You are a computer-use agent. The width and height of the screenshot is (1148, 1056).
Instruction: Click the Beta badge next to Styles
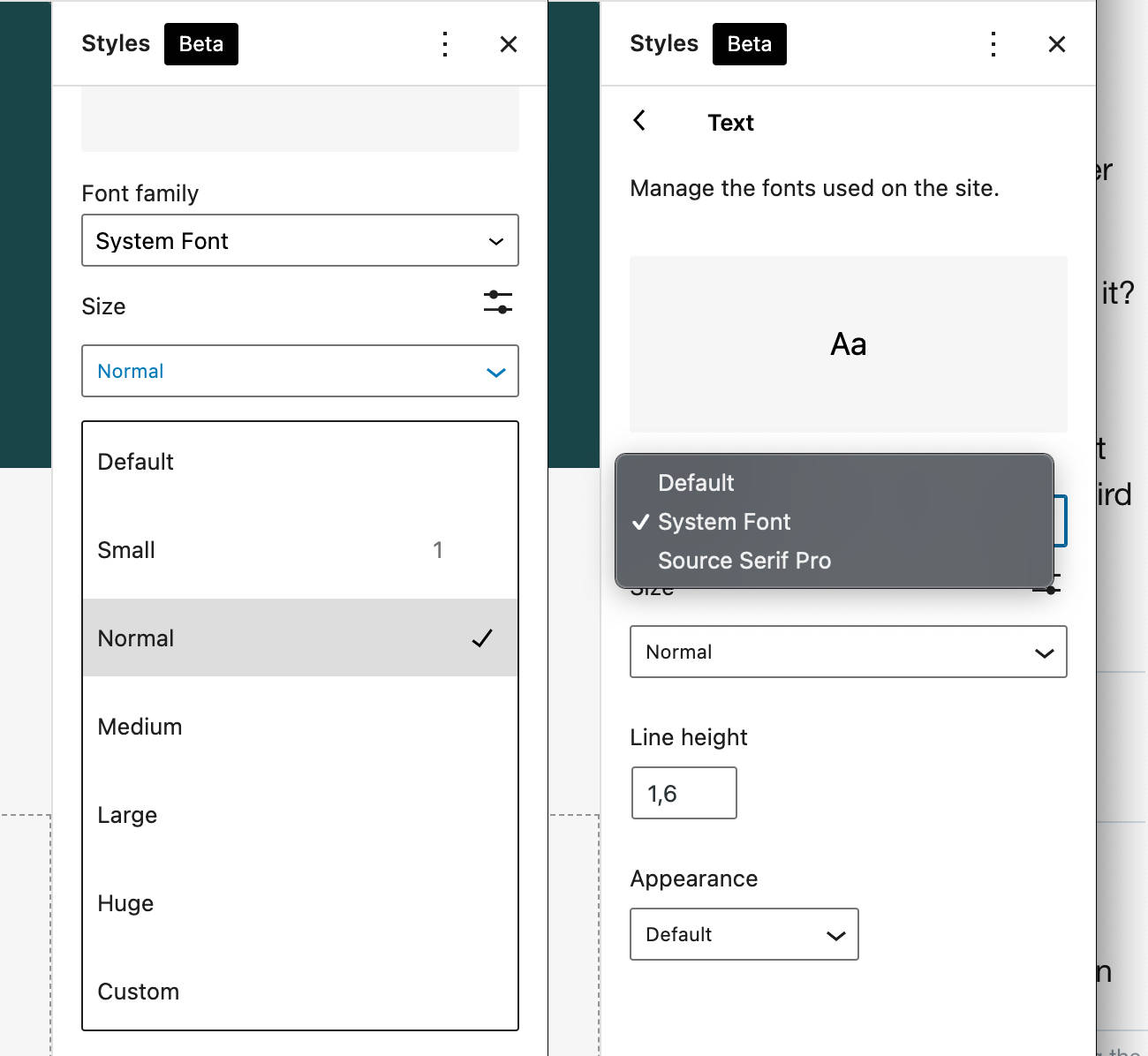[201, 44]
